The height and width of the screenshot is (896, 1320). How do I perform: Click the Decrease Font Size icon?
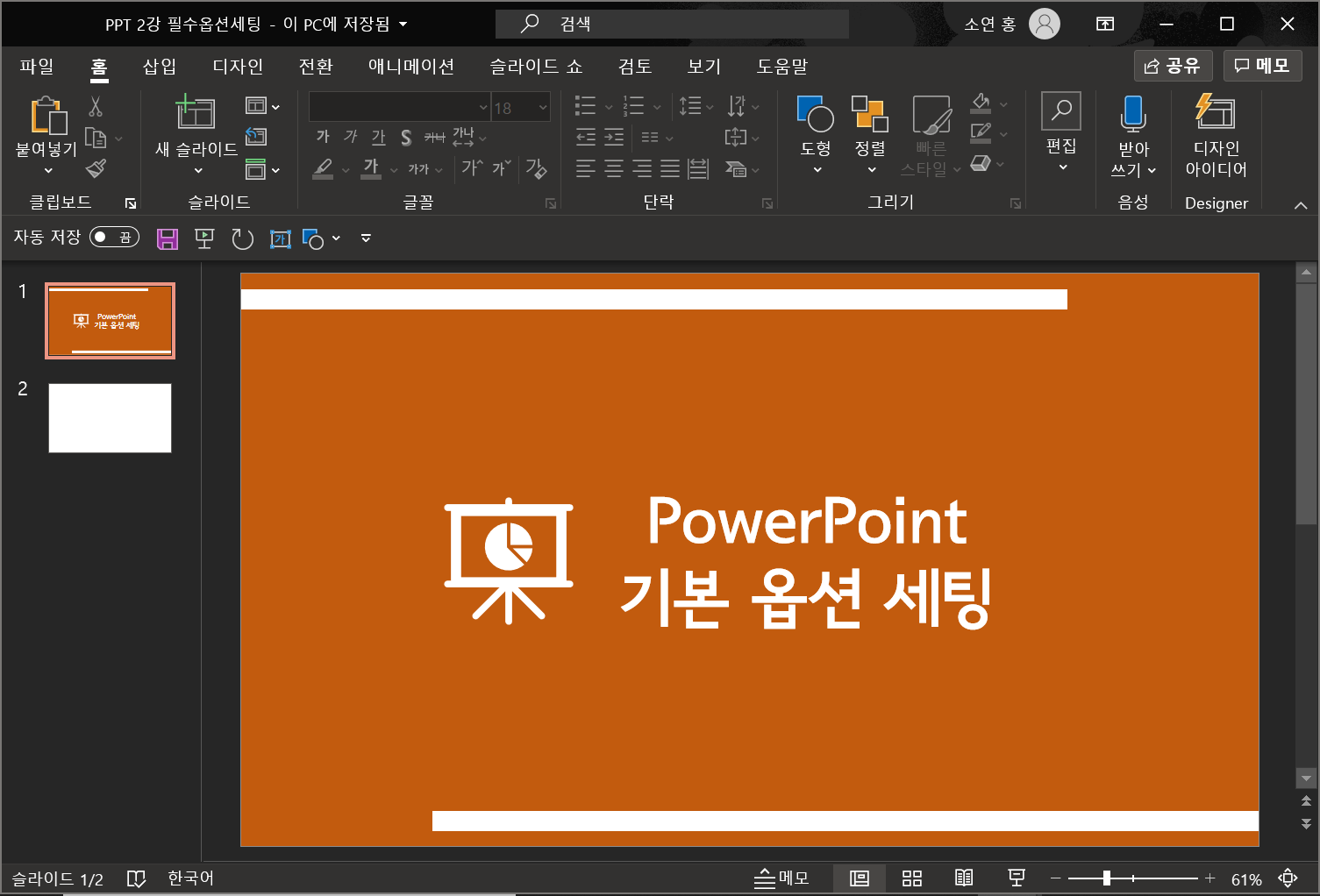pos(502,167)
